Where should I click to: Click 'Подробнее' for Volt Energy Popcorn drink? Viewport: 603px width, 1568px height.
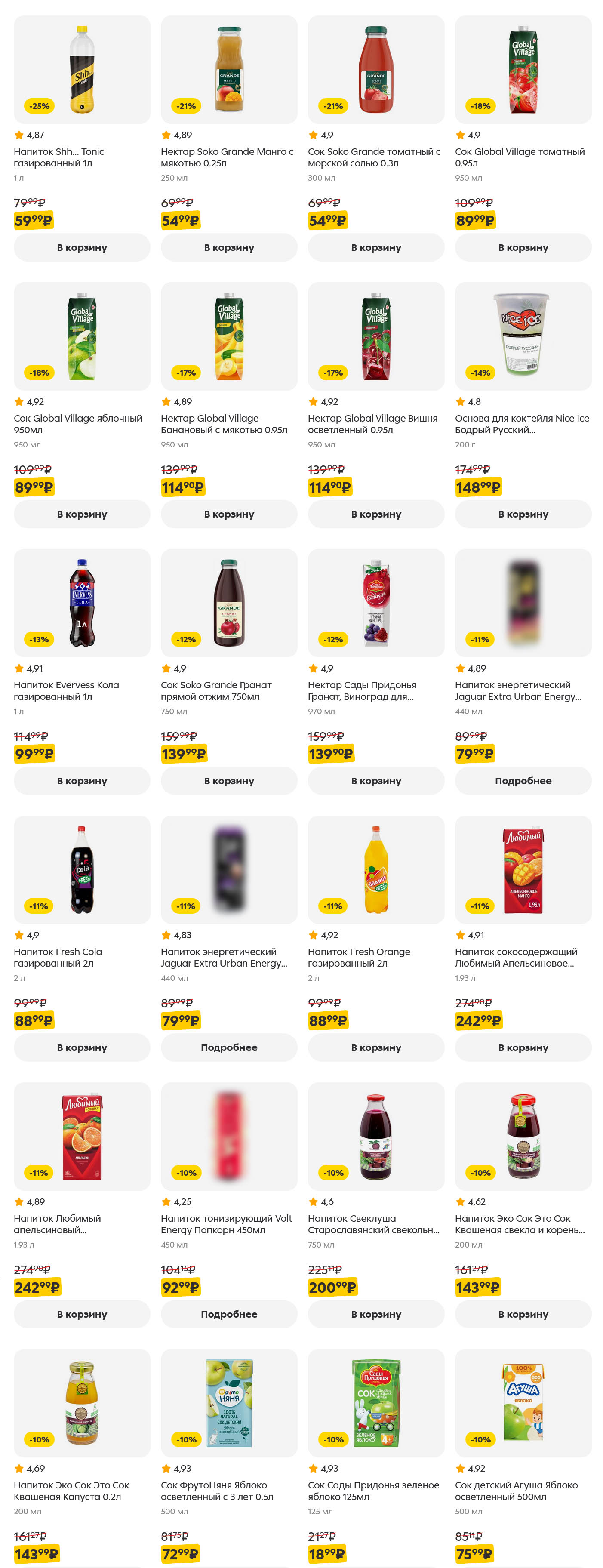pos(229,1314)
